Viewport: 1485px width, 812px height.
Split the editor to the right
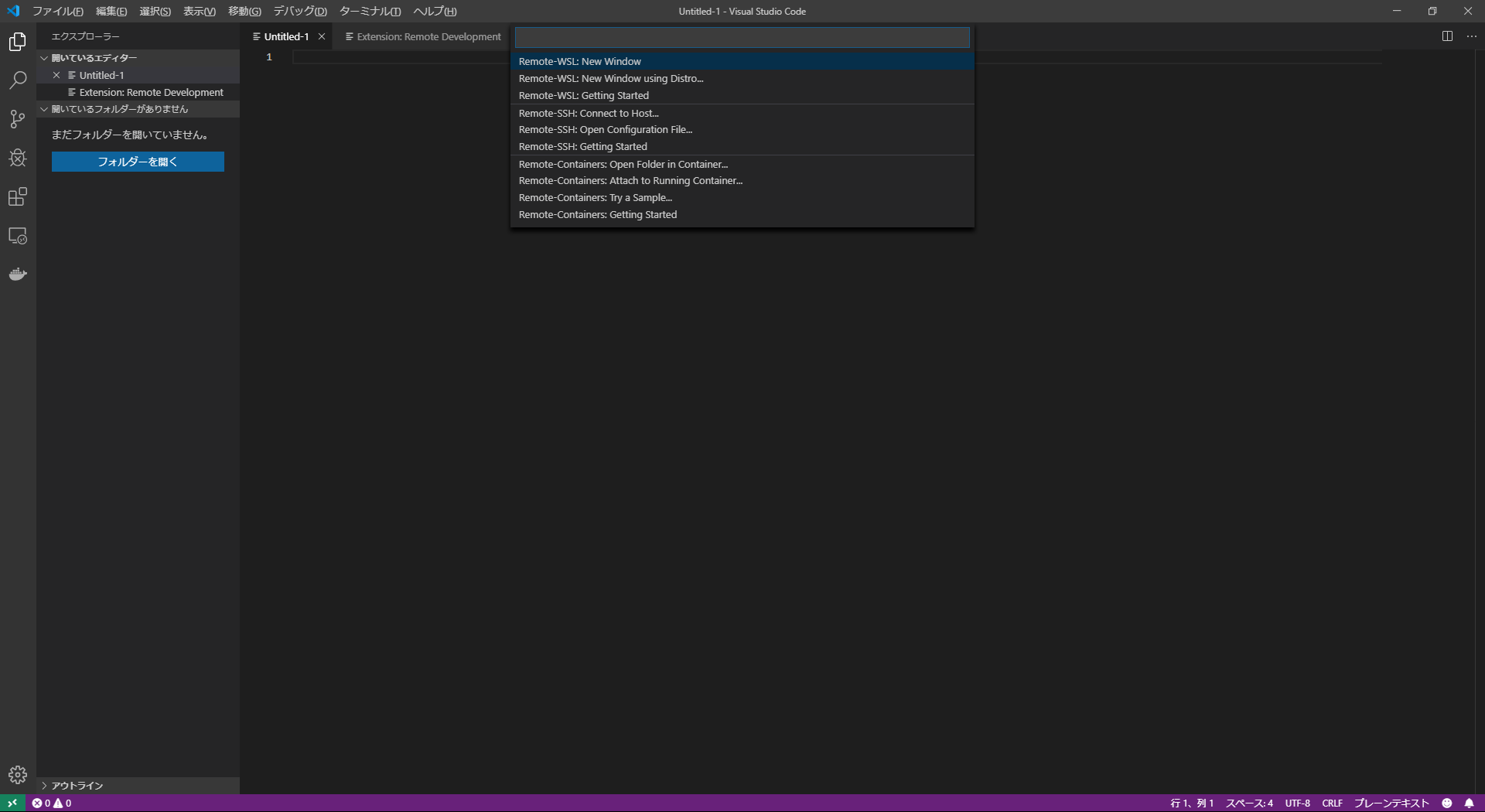click(1446, 36)
